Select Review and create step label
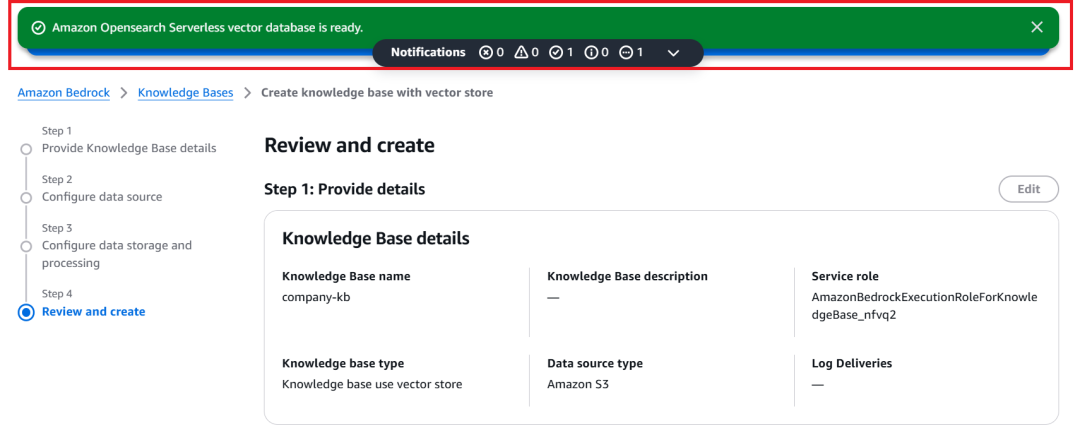The image size is (1080, 445). coord(93,312)
